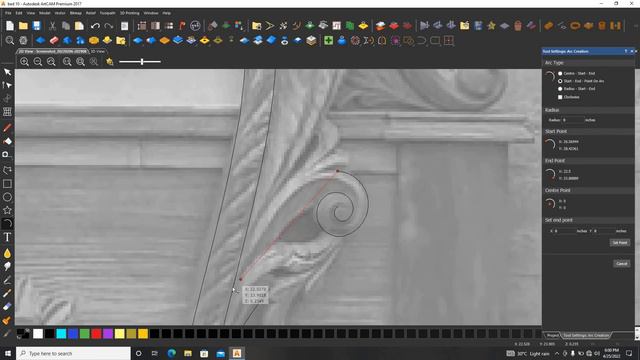Switch to the 3D View tab
Image resolution: width=640 pixels, height=360 pixels.
point(98,51)
